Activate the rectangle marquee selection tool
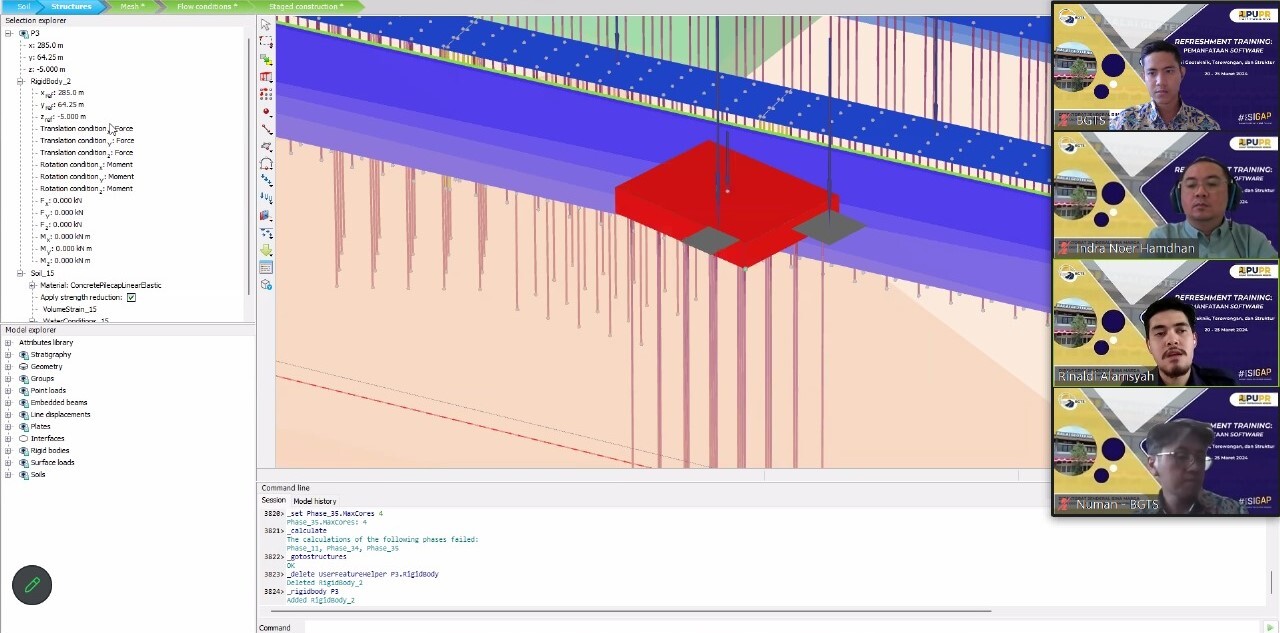Image resolution: width=1280 pixels, height=633 pixels. (266, 42)
